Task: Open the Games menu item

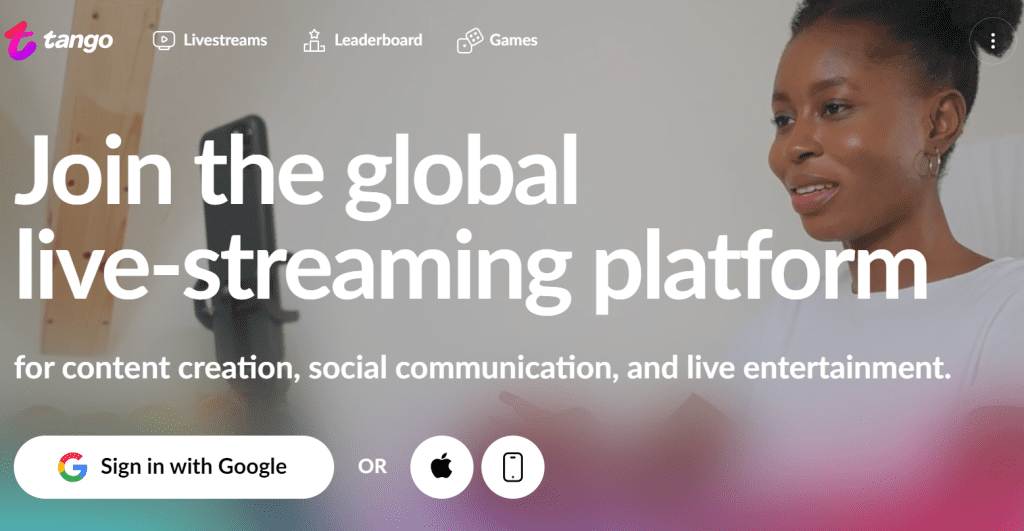Action: tap(497, 40)
